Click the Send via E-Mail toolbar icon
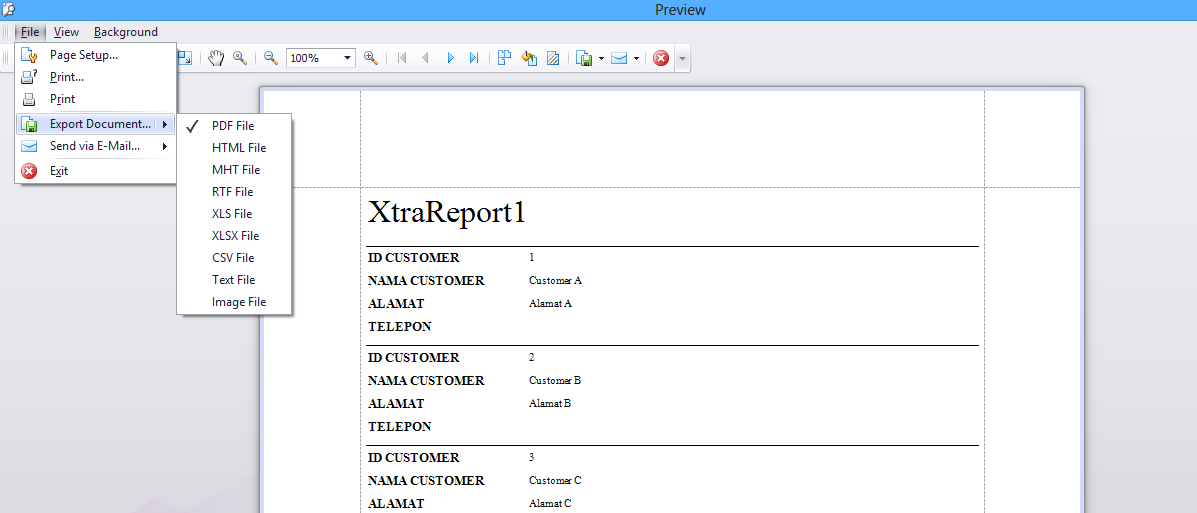1197x513 pixels. (619, 58)
